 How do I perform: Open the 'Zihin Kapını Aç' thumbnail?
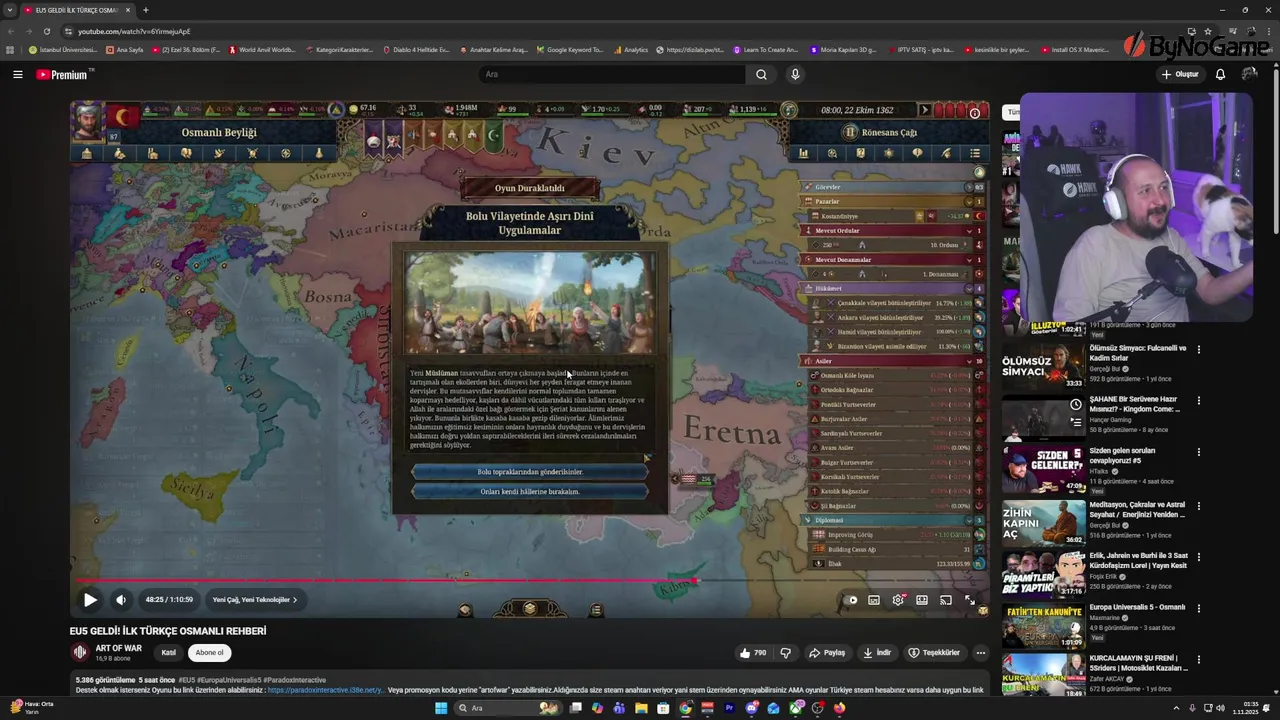coord(1043,521)
